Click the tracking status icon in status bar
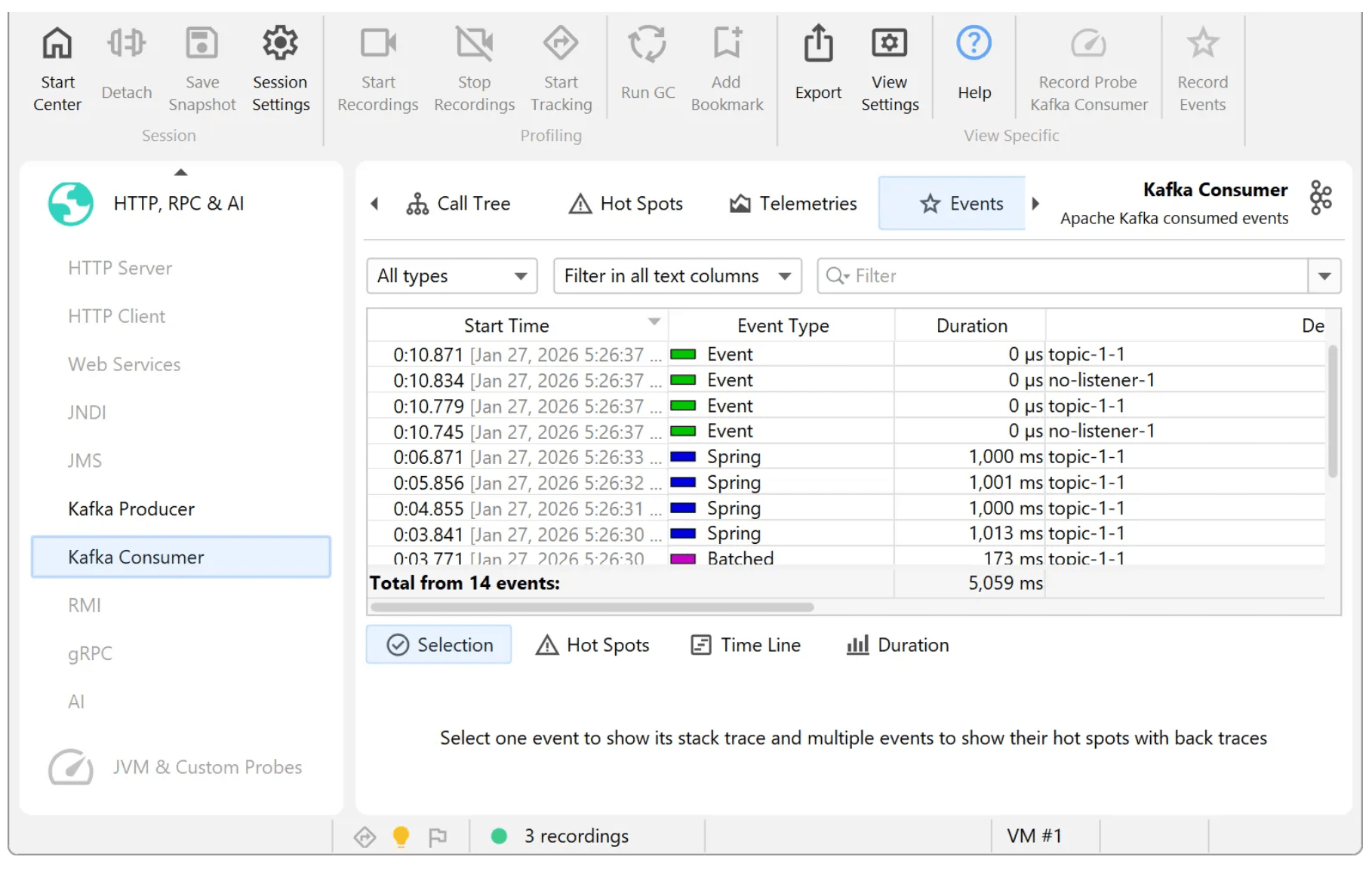The image size is (1372, 869). click(365, 837)
